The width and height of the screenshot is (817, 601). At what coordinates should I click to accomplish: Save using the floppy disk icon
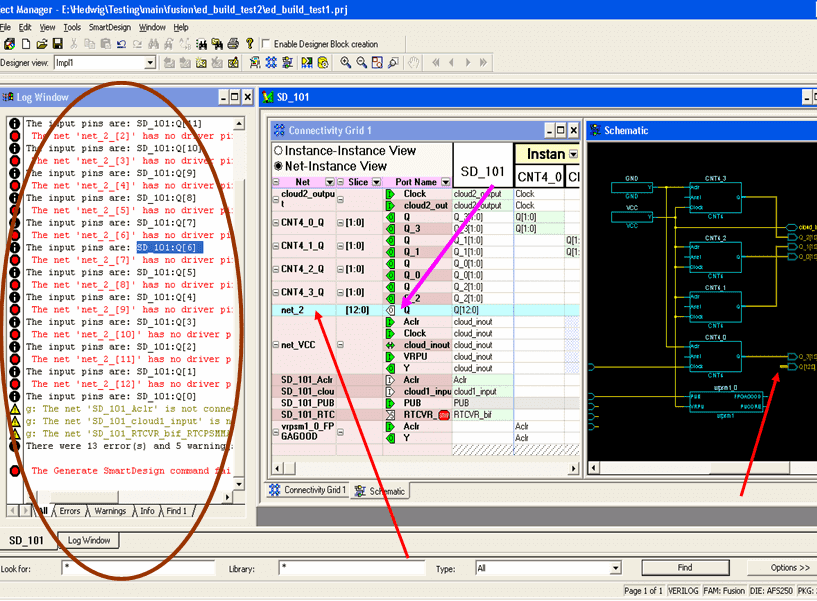(57, 44)
